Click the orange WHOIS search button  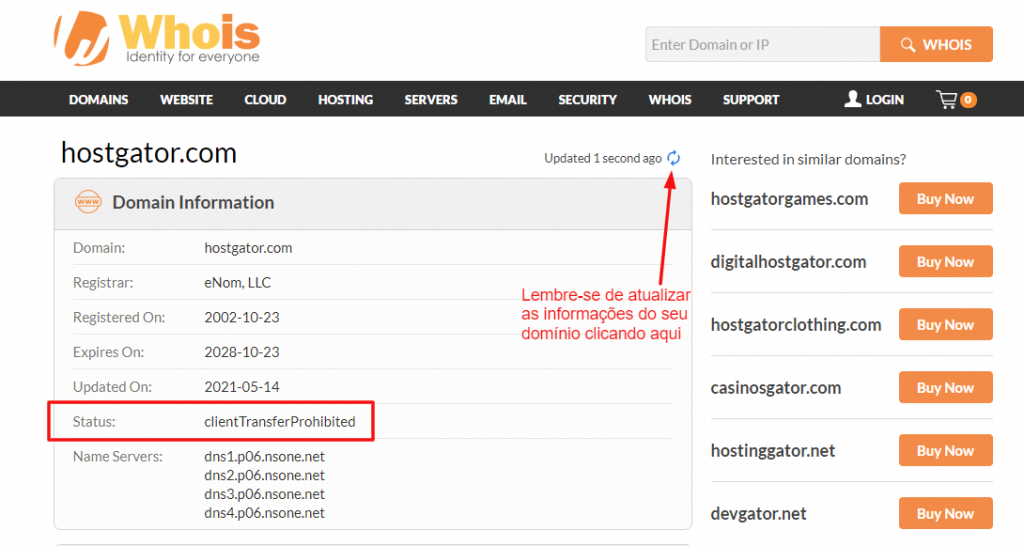(x=936, y=44)
